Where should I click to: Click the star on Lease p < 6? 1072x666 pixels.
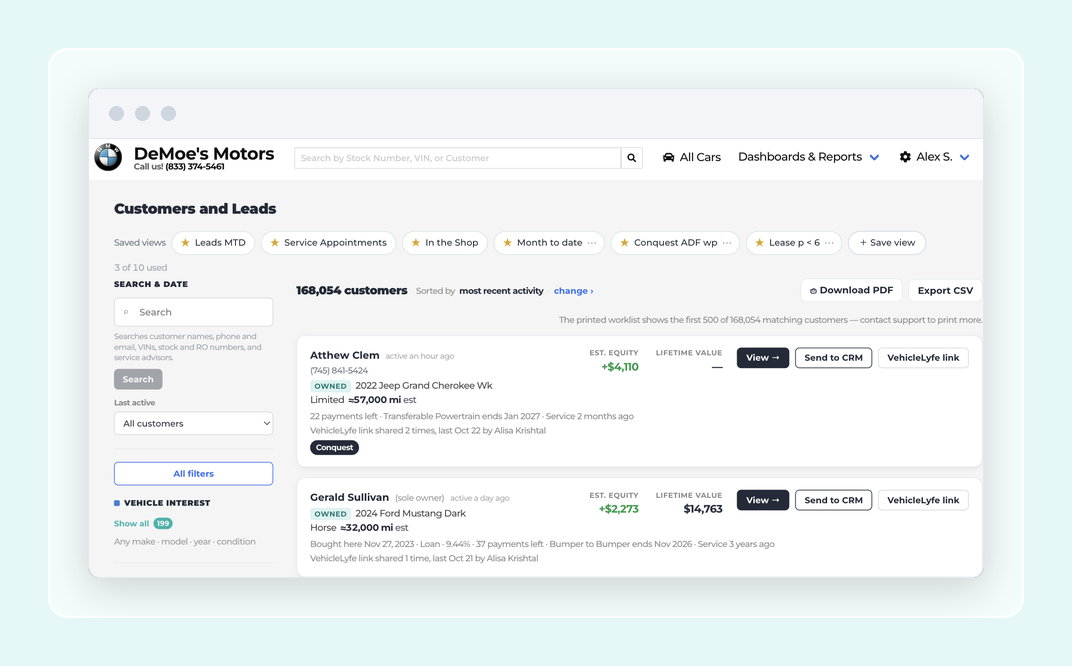pyautogui.click(x=760, y=243)
